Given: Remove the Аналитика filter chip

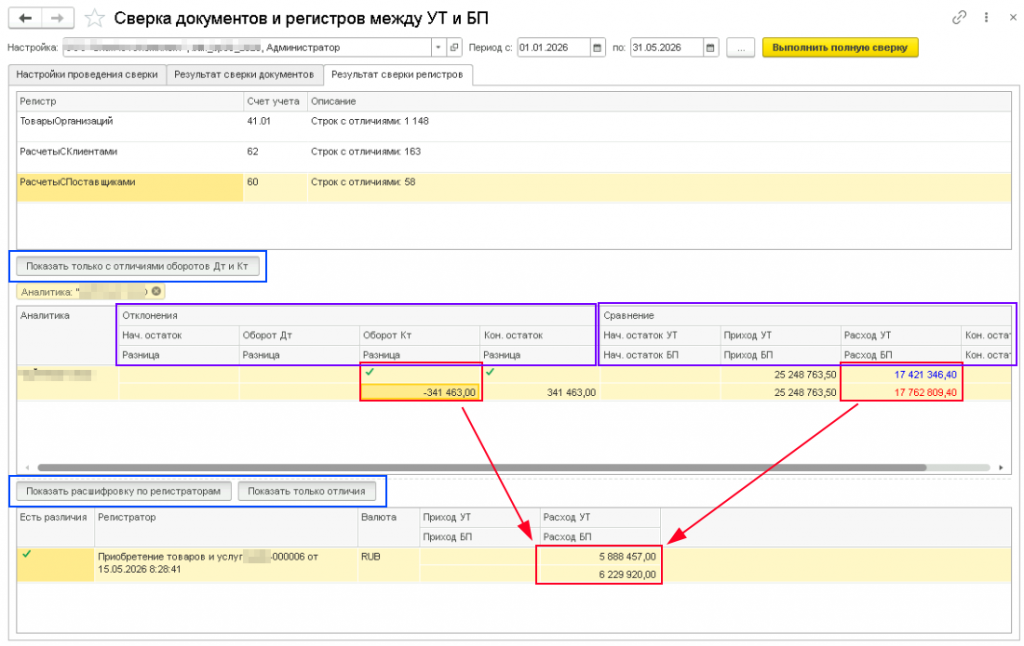Looking at the screenshot, I should point(156,291).
